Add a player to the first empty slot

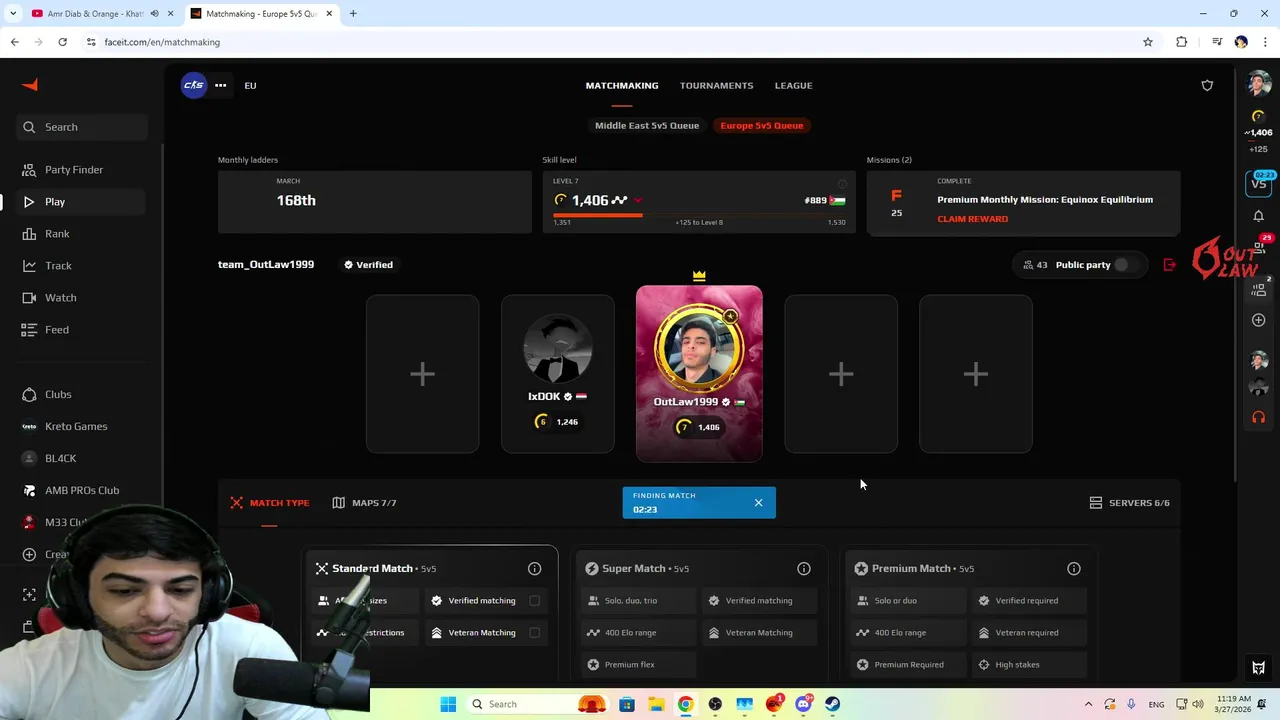point(422,374)
